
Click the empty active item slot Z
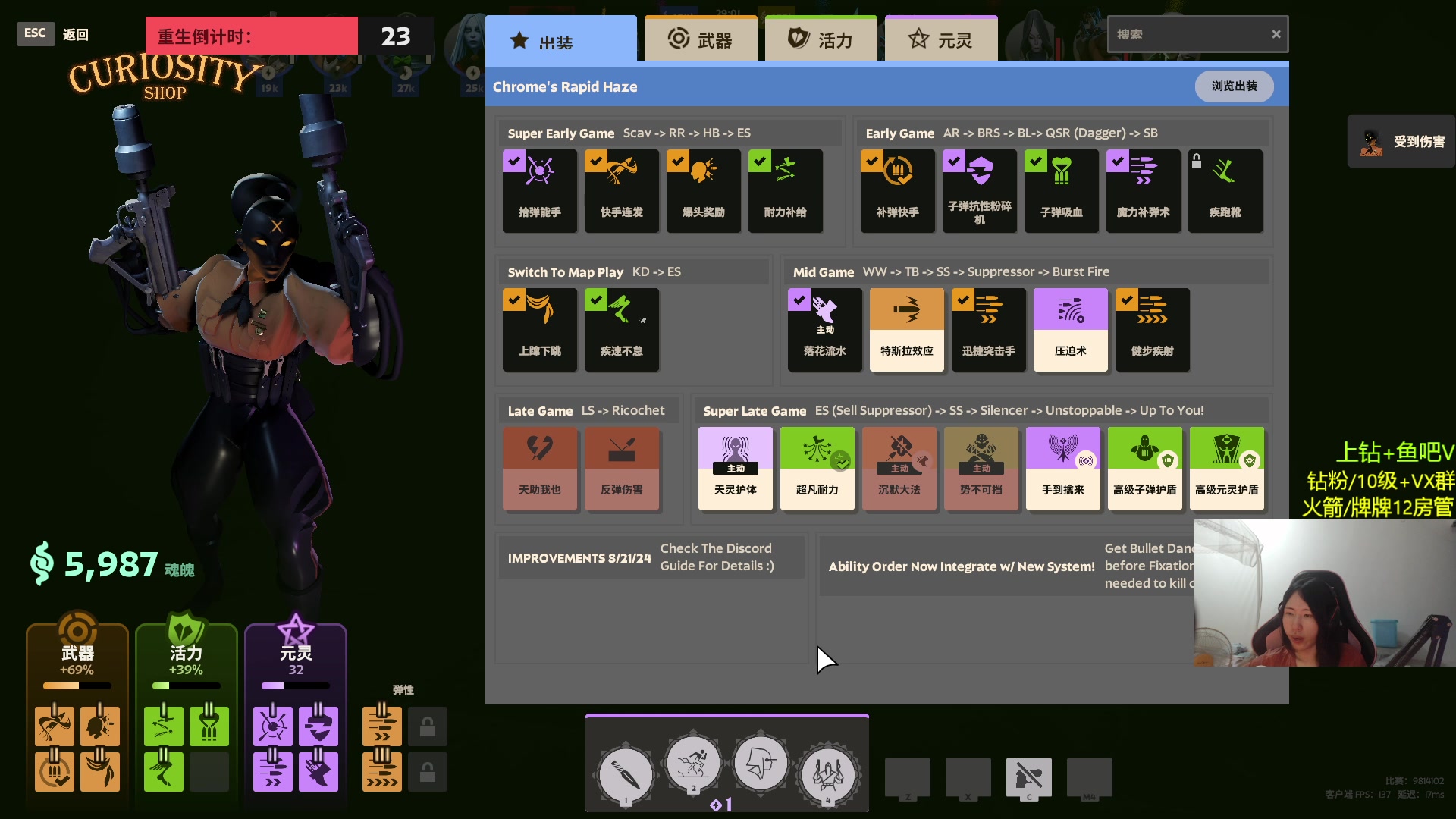coord(908,779)
